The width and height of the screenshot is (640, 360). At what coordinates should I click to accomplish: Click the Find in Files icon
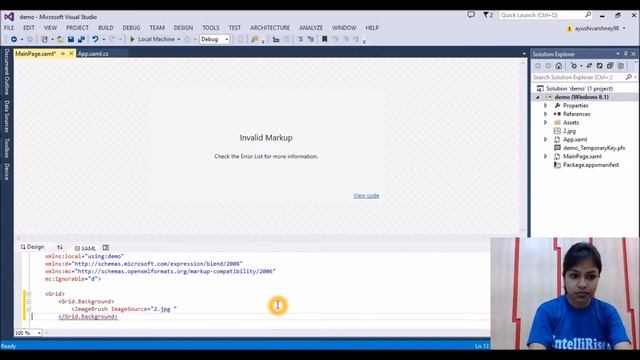click(255, 39)
